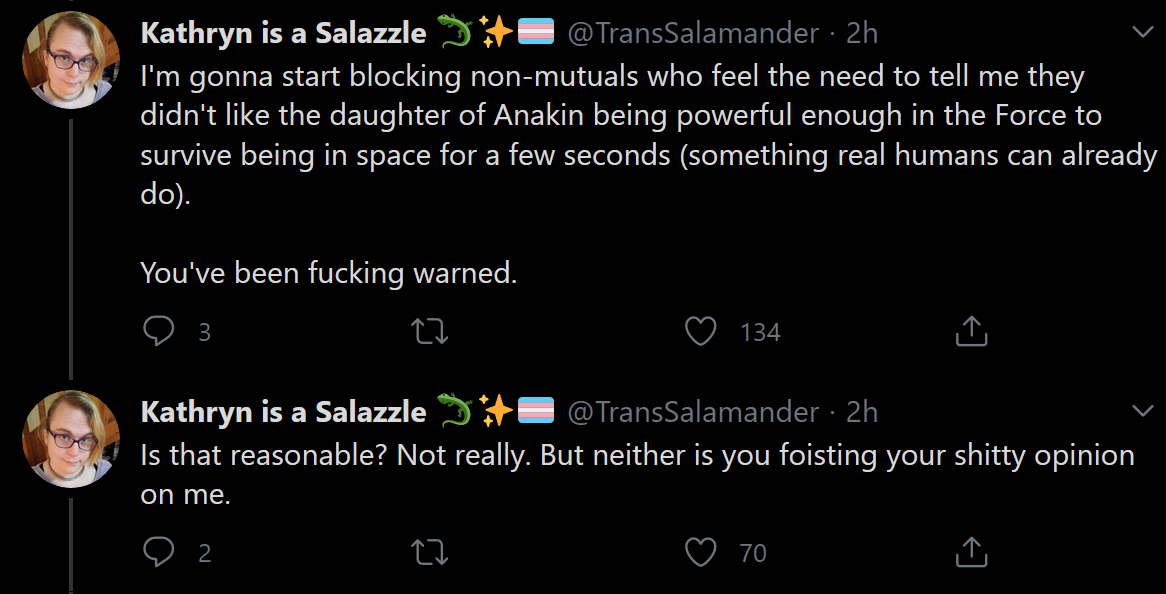Share the 'Is that reasonable?' tweet
Screen dimensions: 1166x594
pos(971,552)
